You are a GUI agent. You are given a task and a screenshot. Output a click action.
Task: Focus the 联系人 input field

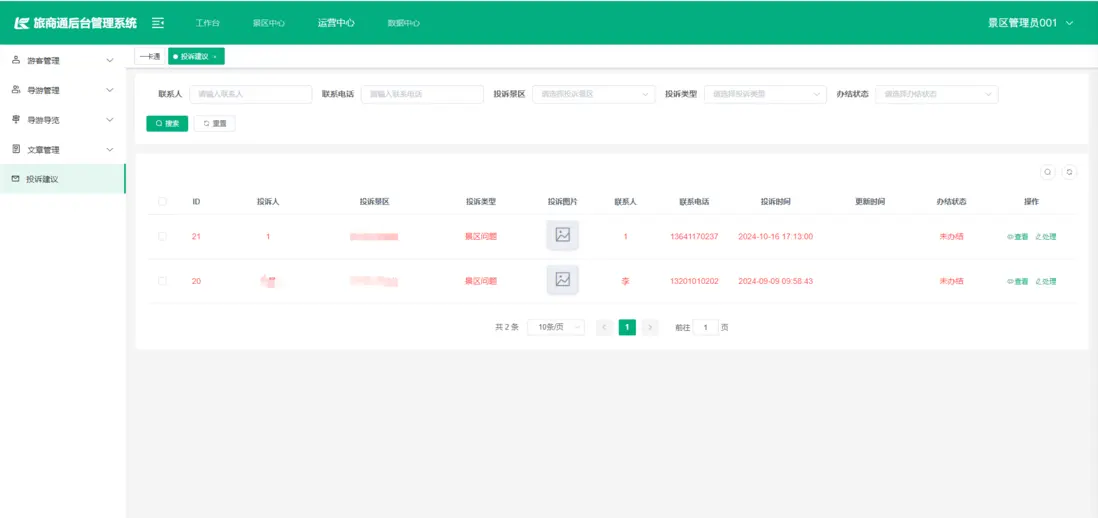click(251, 94)
